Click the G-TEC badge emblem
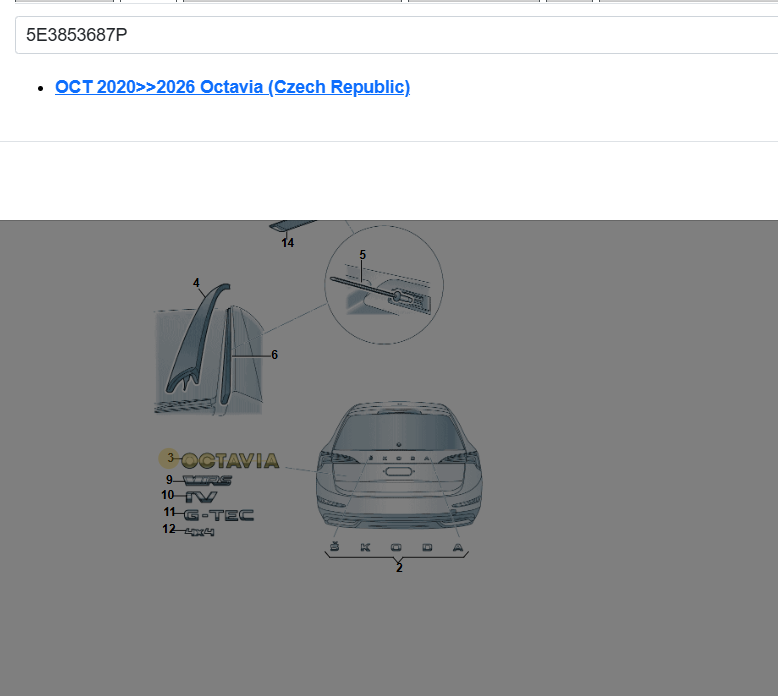 (x=219, y=515)
